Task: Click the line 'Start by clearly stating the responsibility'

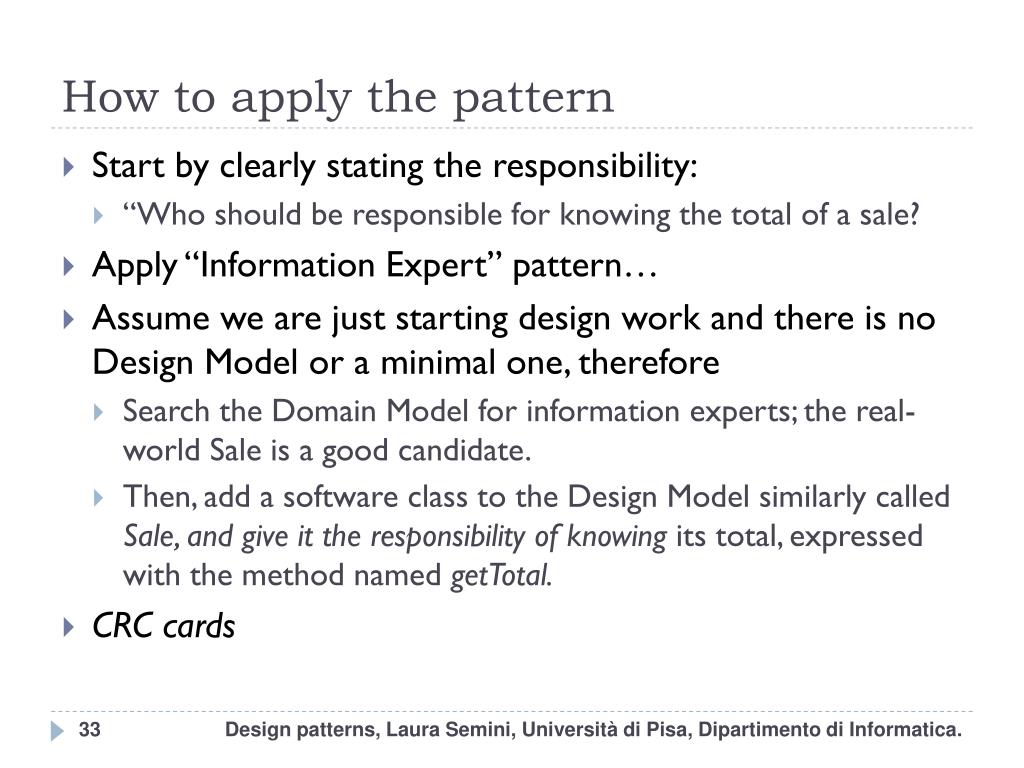Action: coord(394,166)
